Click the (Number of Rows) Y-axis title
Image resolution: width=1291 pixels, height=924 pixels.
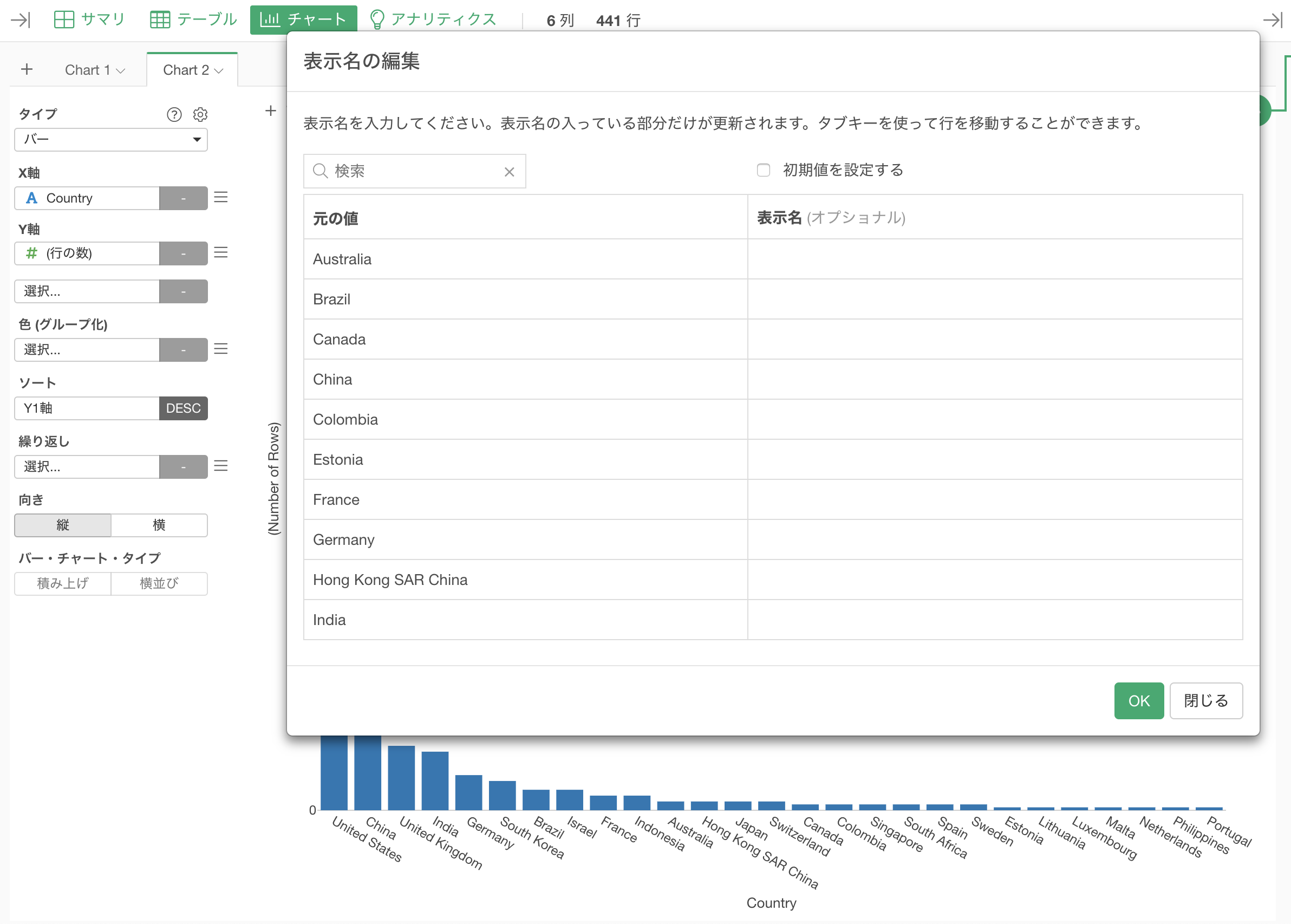point(273,478)
